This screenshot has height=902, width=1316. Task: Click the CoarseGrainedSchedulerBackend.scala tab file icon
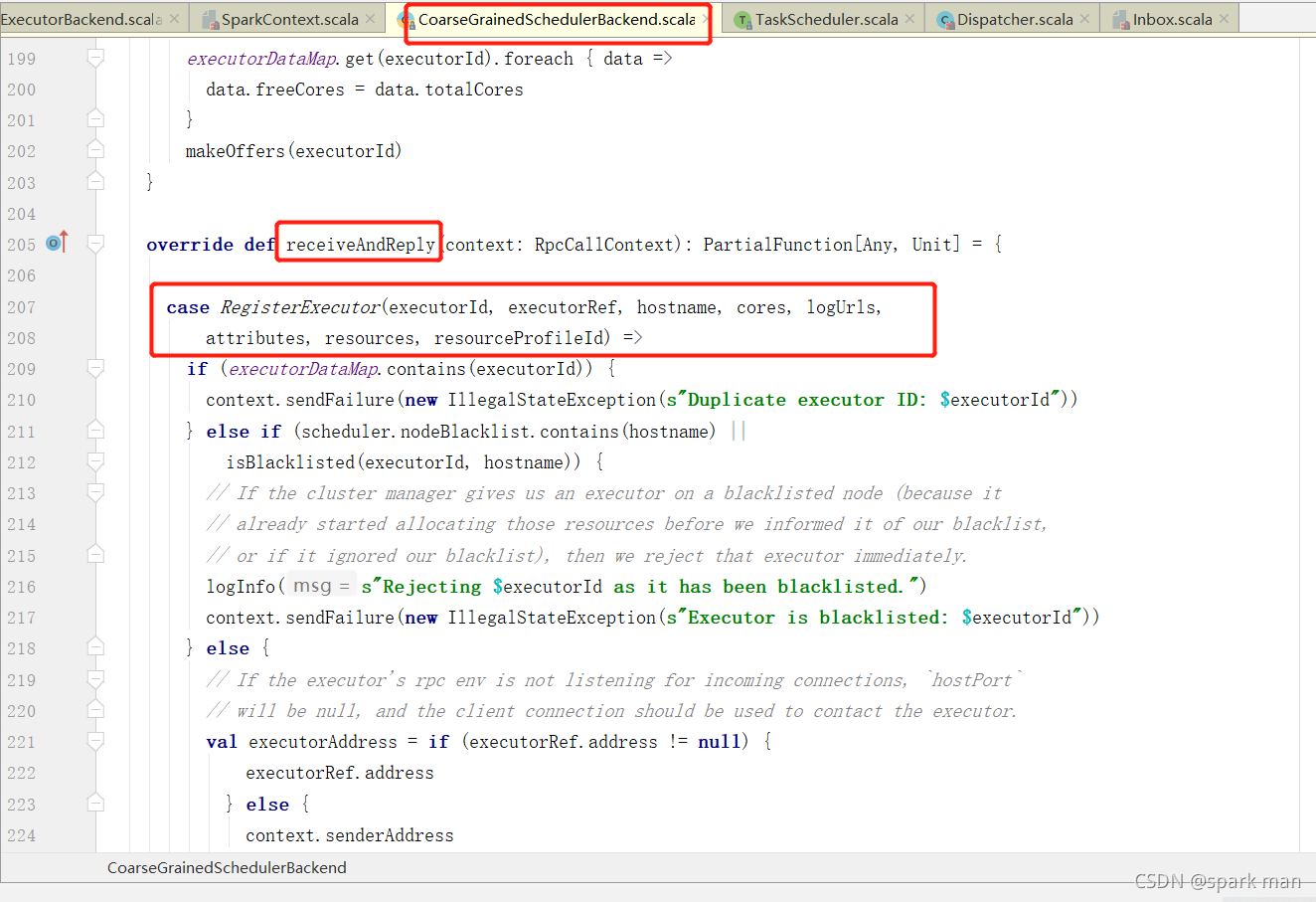point(408,20)
